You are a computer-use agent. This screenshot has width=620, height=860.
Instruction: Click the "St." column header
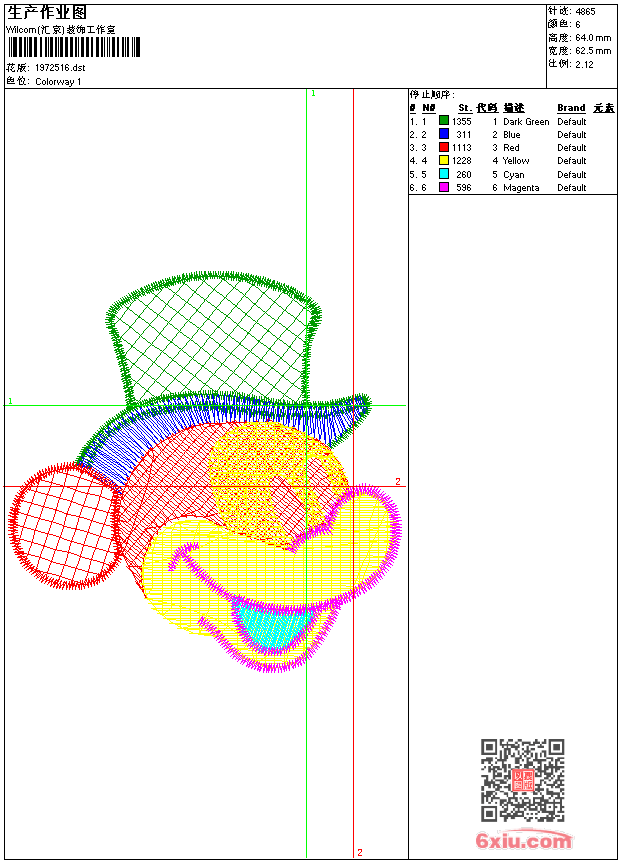[x=465, y=108]
